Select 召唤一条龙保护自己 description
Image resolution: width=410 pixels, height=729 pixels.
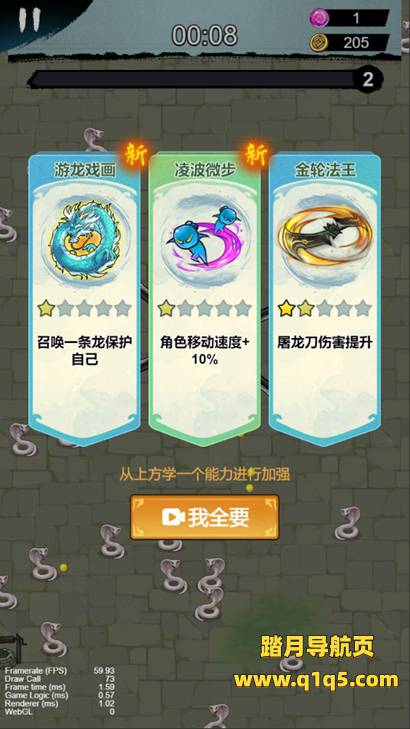point(85,351)
